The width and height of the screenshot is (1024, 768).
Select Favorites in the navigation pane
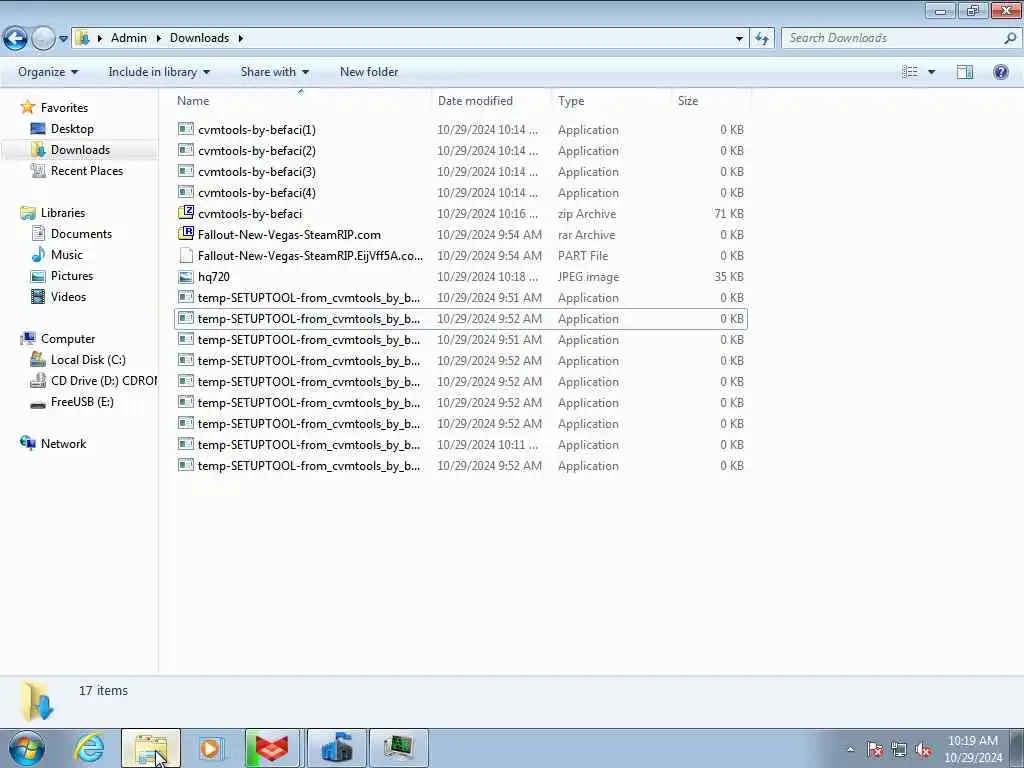(x=64, y=108)
